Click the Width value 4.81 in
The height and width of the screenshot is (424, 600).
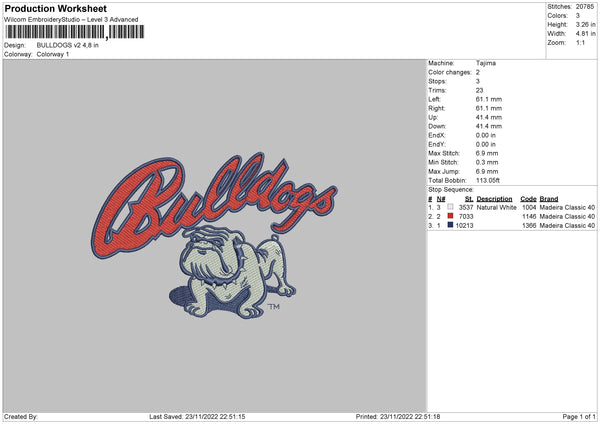click(x=585, y=34)
